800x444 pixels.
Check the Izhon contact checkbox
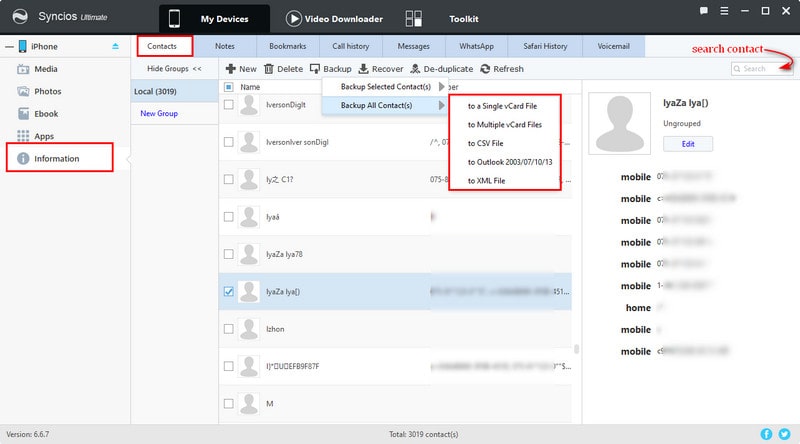click(229, 328)
